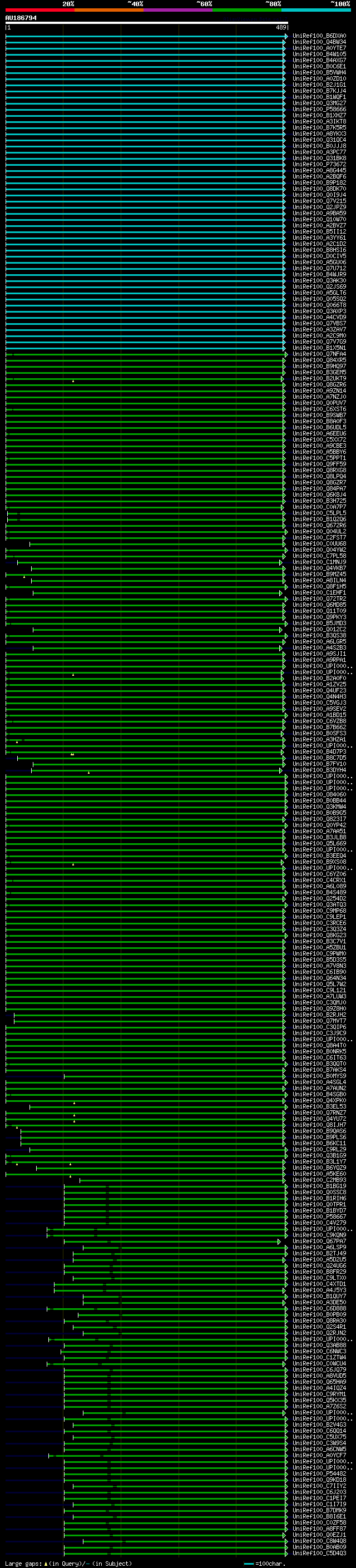The image size is (356, 1568).
Task: Select the UniRef100_B8C7D5 label
Action: [x=319, y=759]
